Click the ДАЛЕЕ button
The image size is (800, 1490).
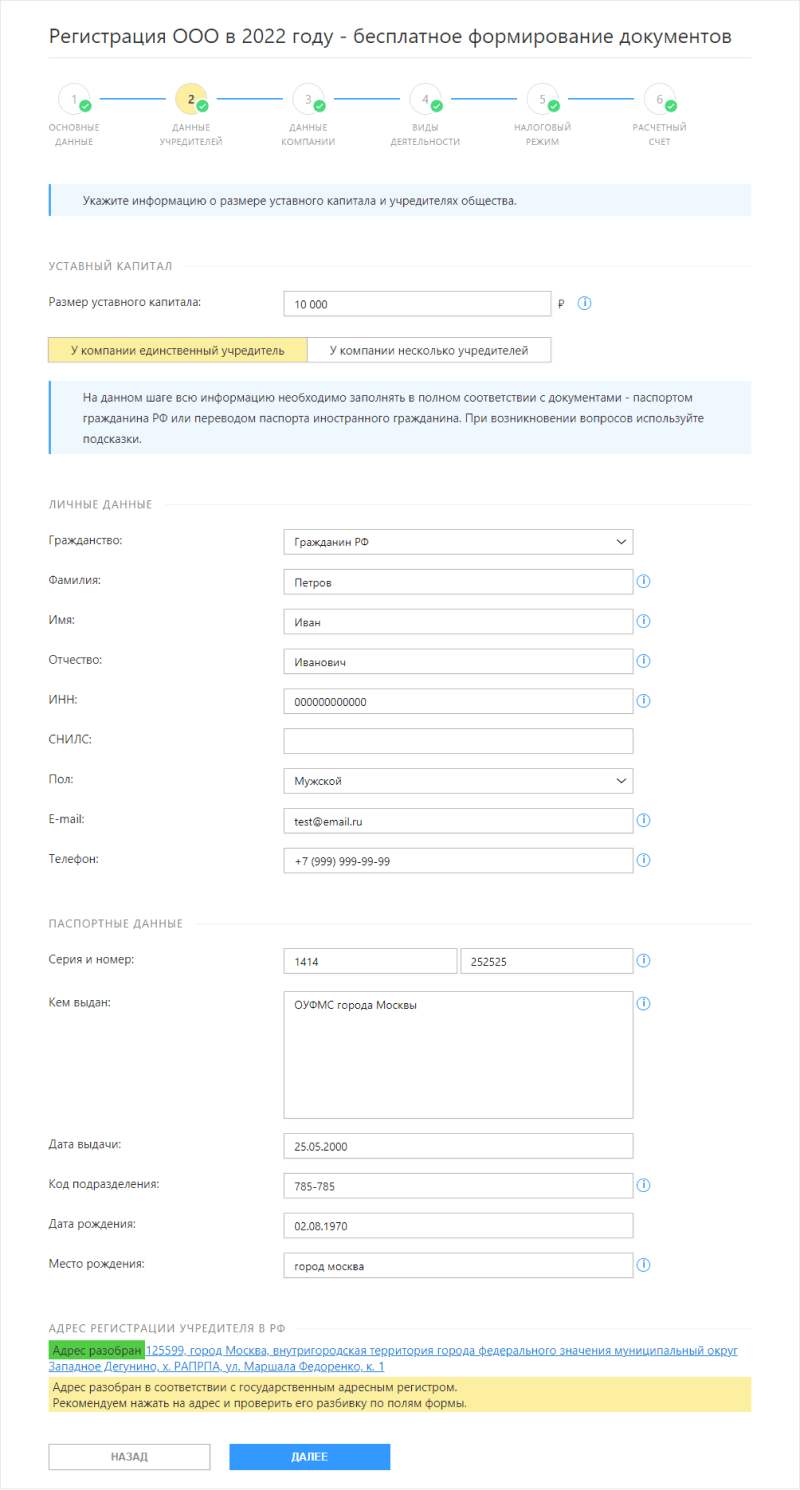[310, 1457]
